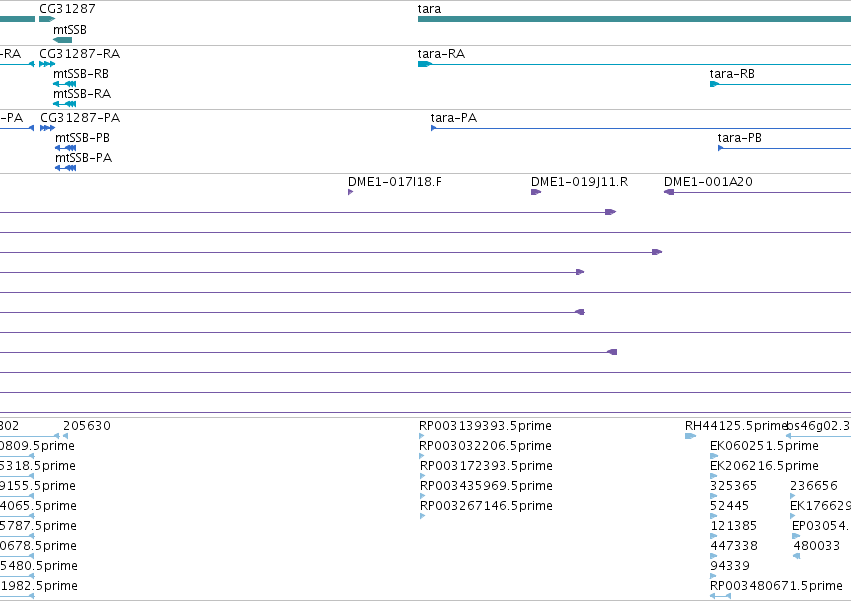
Task: Click the mtSSB gene name label
Action: [70, 29]
